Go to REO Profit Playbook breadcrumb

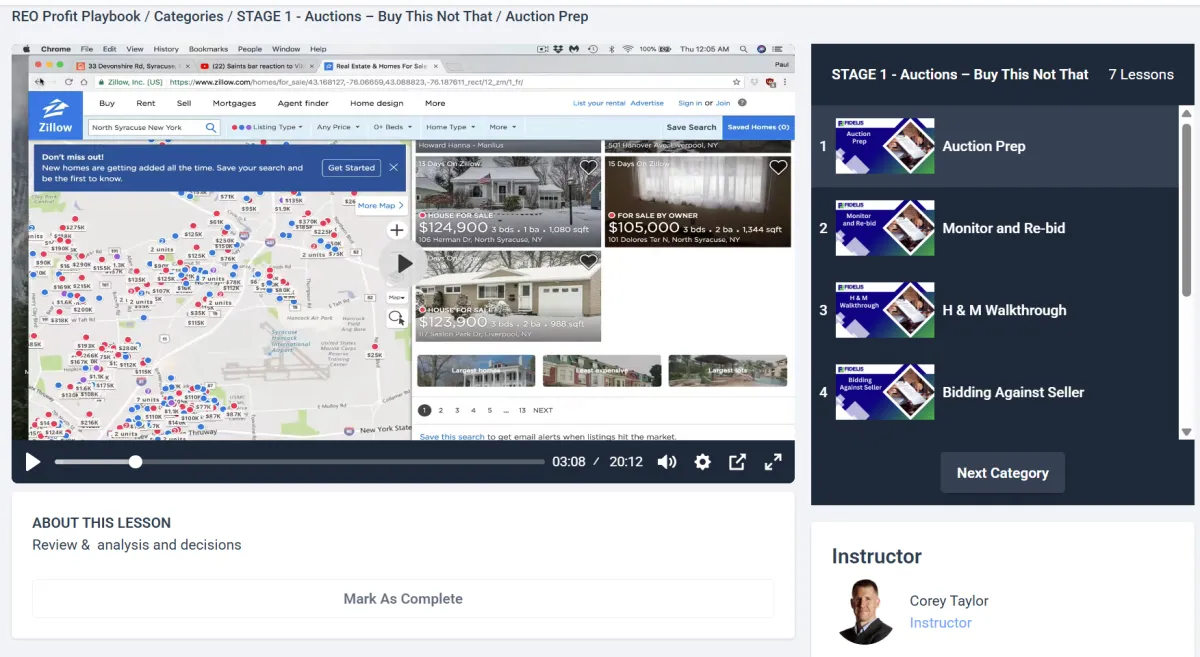point(77,16)
